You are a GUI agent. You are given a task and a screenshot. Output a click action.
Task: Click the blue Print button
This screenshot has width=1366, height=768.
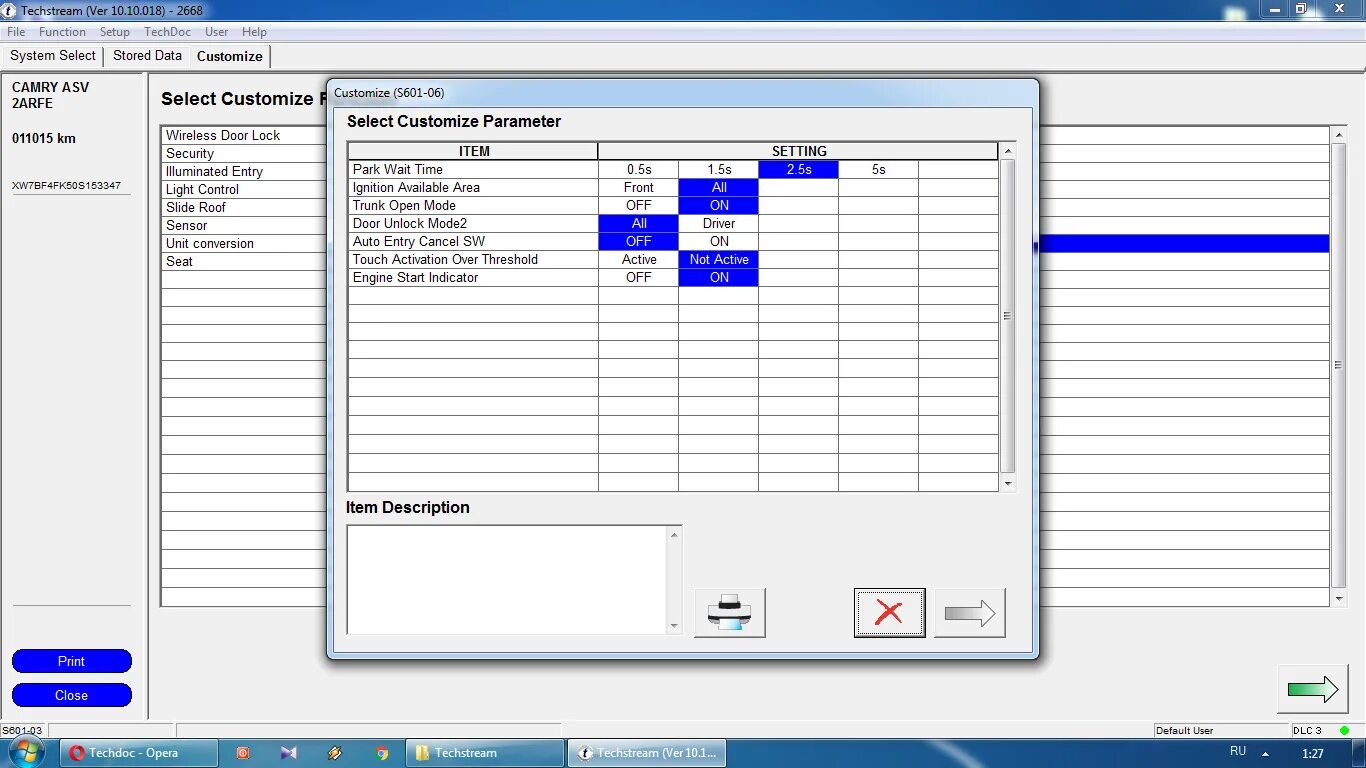point(72,661)
